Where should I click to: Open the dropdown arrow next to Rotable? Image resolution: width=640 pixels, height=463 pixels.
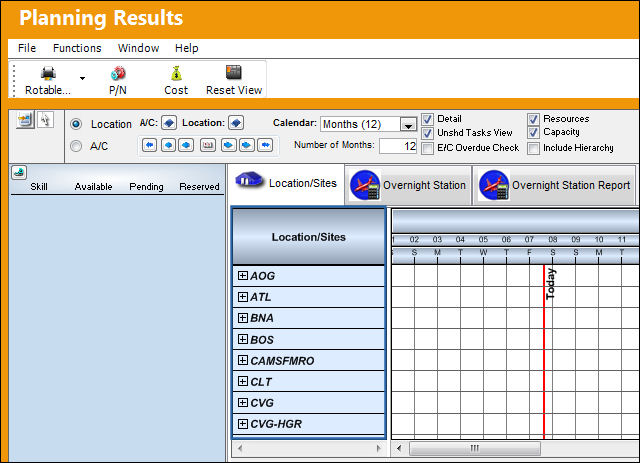(x=82, y=78)
